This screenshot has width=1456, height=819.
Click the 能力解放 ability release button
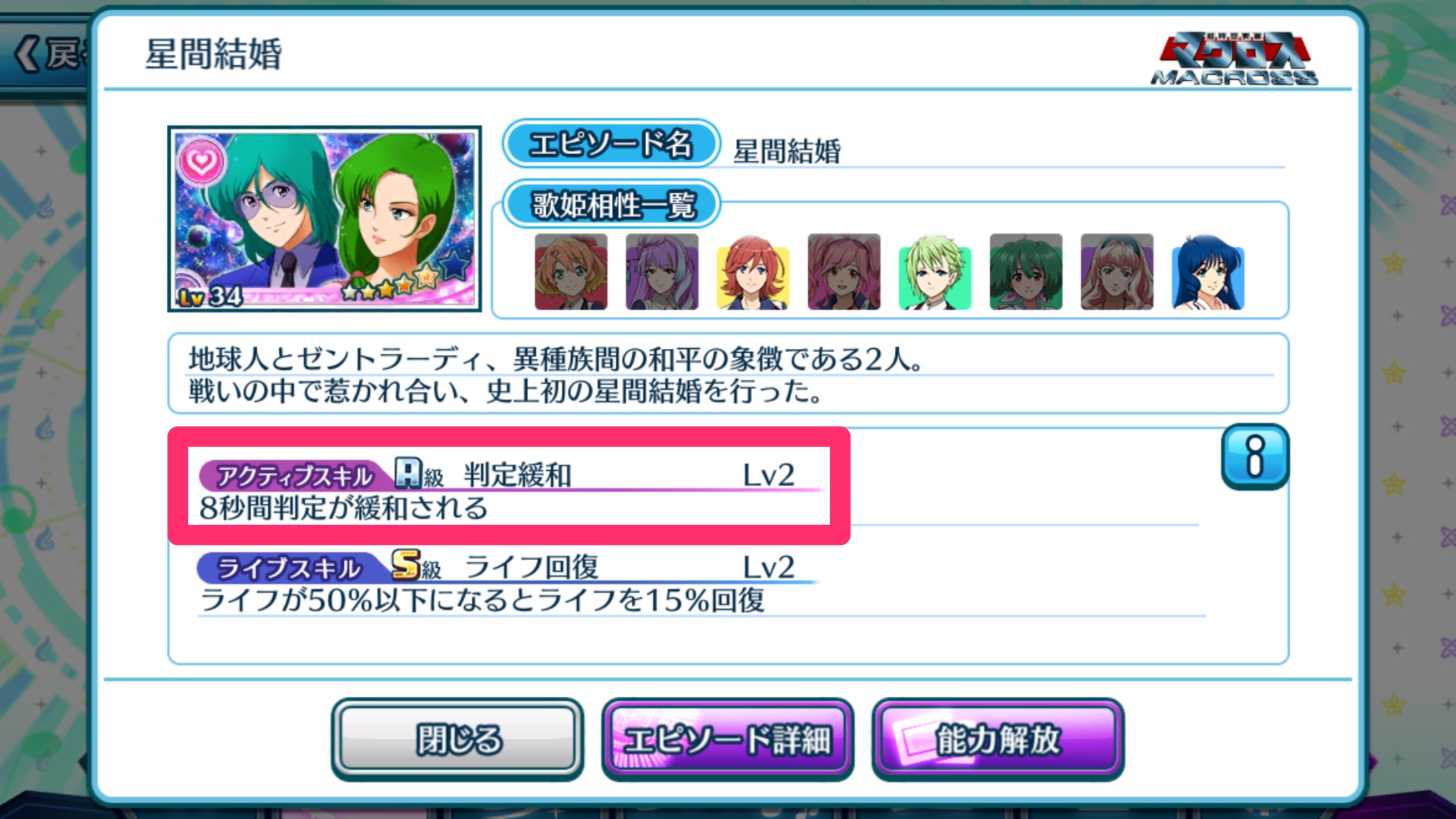(x=998, y=739)
